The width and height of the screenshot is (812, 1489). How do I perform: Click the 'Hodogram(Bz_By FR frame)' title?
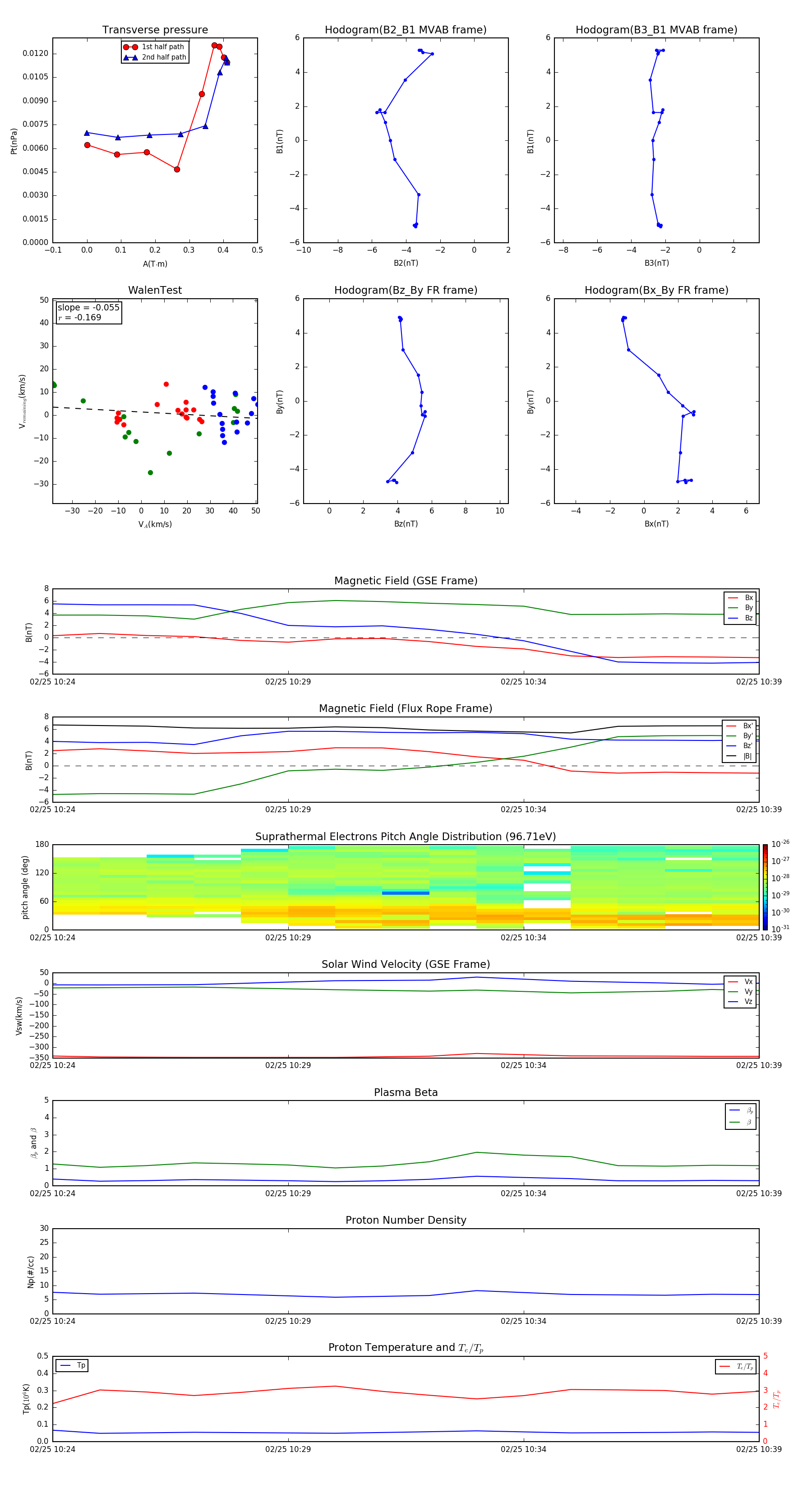pyautogui.click(x=406, y=290)
